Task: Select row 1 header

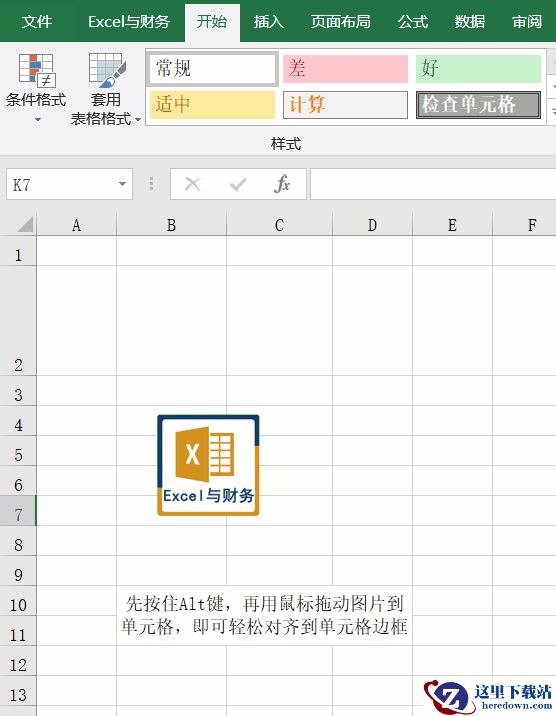Action: pyautogui.click(x=18, y=251)
